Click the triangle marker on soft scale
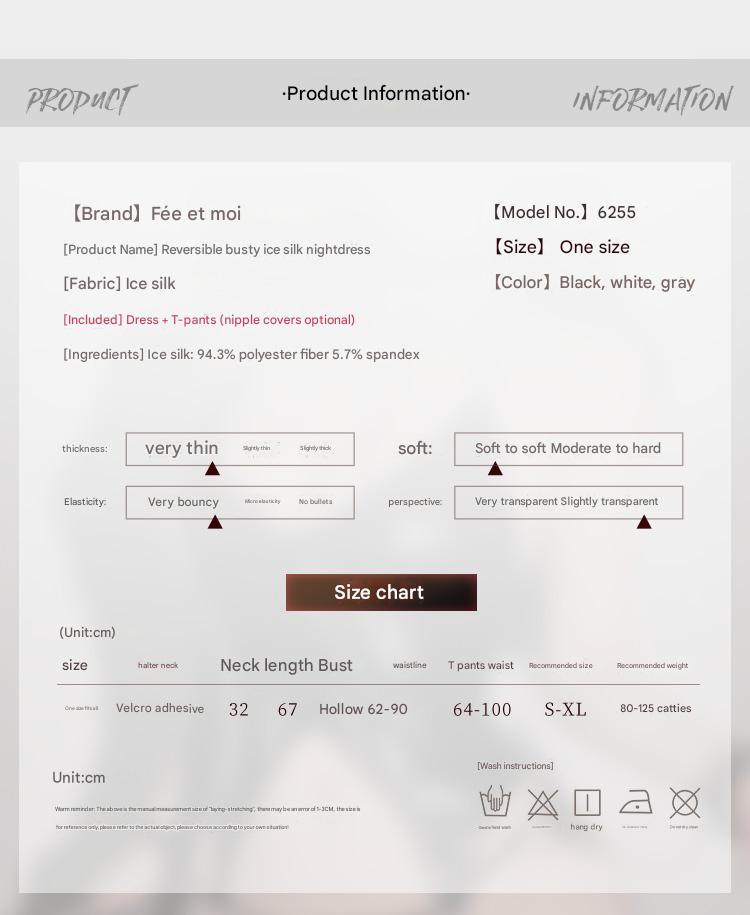 pos(495,468)
